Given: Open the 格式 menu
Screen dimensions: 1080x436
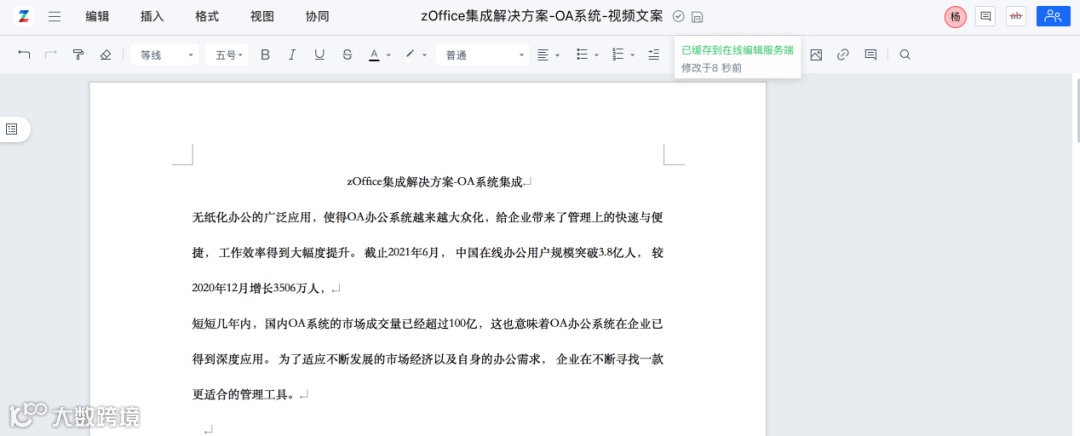Looking at the screenshot, I should [207, 17].
